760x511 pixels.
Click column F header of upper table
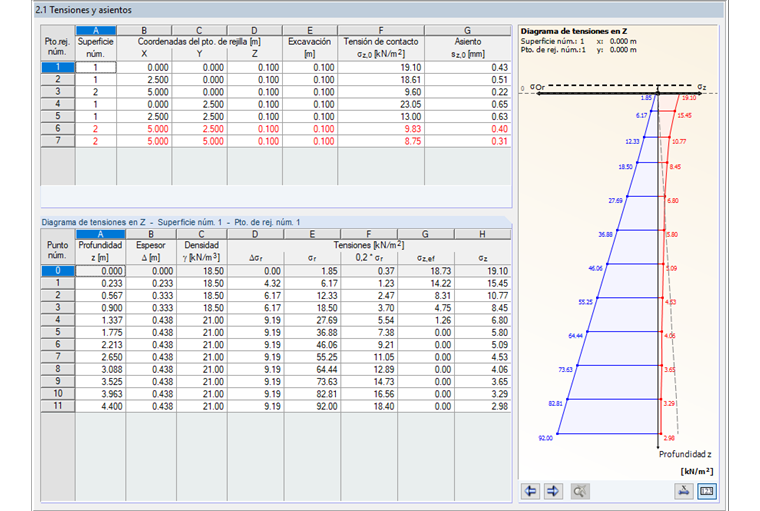pos(381,30)
